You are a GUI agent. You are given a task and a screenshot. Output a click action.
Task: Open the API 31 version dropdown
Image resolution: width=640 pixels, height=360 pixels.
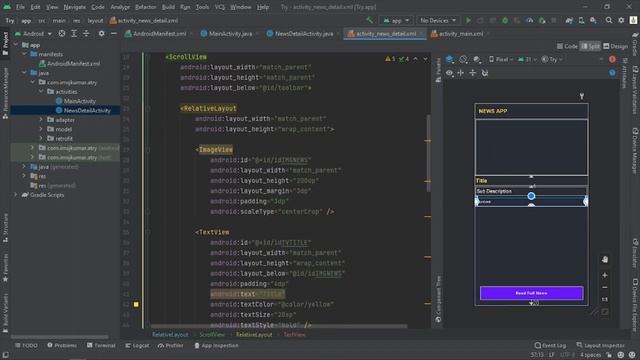click(x=527, y=59)
